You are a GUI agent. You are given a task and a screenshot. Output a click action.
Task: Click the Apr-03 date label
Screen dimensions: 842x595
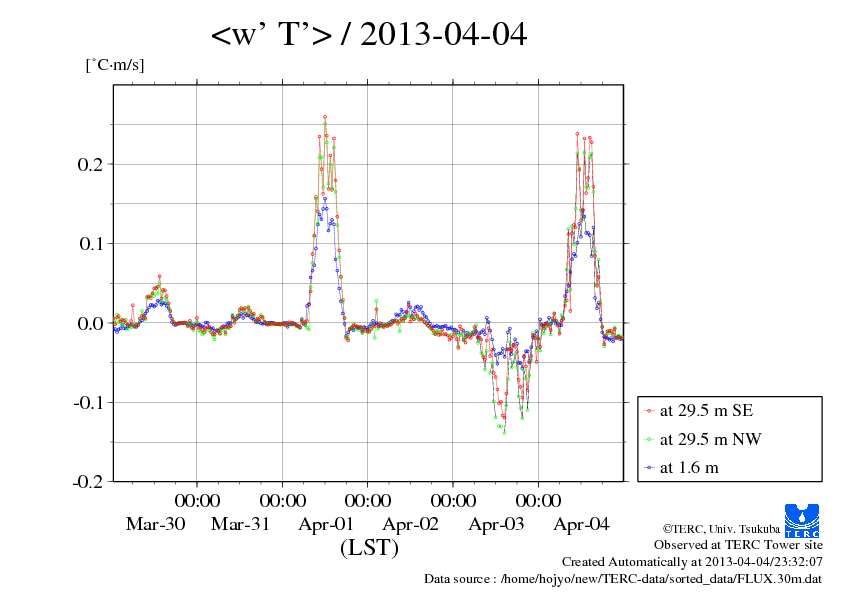click(496, 524)
